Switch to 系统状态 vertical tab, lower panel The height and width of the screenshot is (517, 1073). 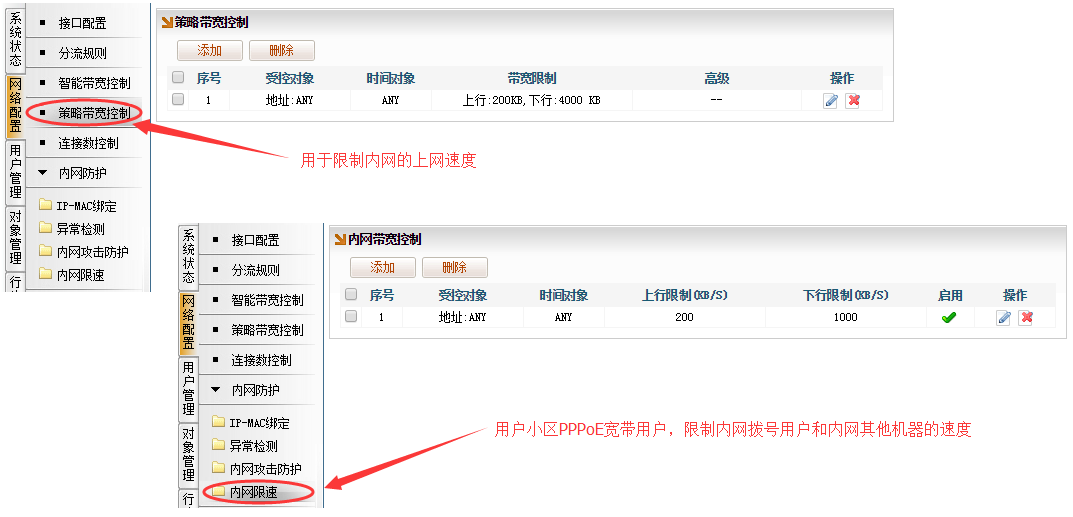pos(188,258)
